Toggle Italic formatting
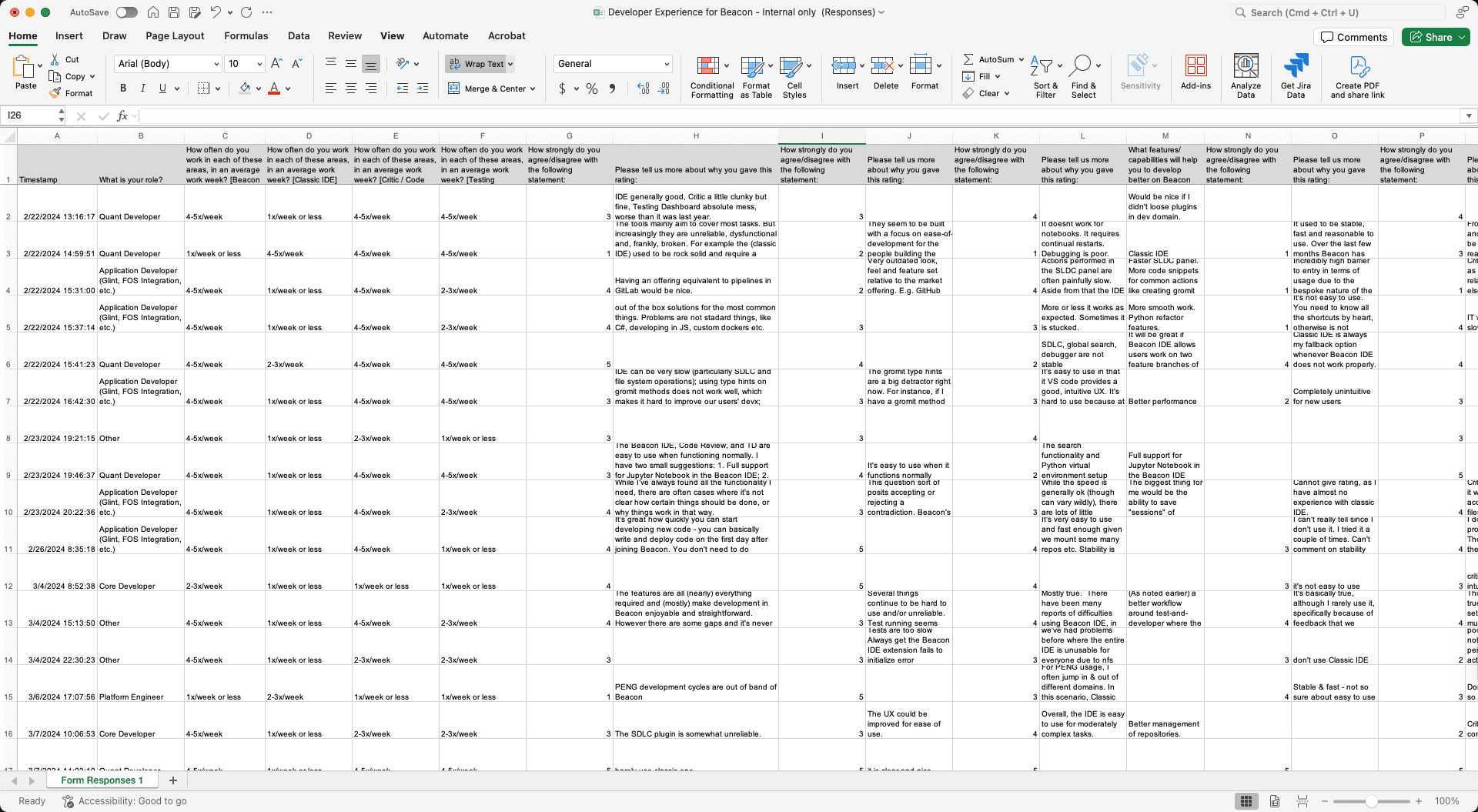 (142, 89)
